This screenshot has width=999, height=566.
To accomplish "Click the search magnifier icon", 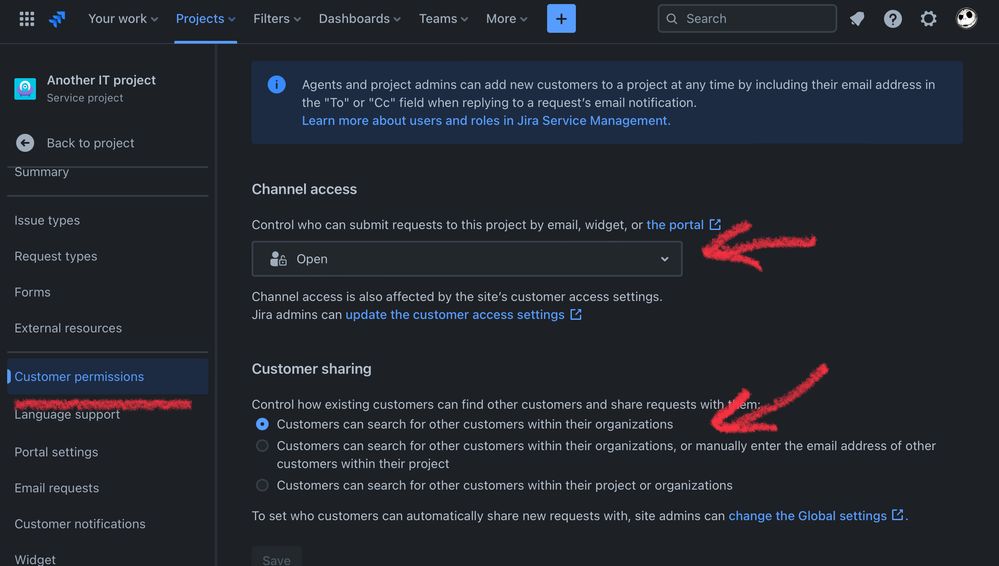I will (x=672, y=18).
